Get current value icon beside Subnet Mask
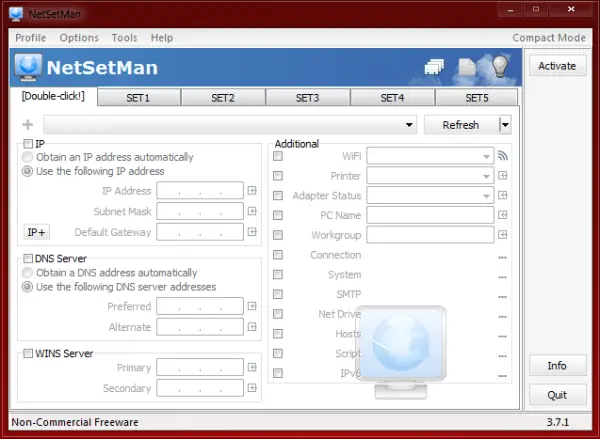The width and height of the screenshot is (600, 439). point(252,211)
